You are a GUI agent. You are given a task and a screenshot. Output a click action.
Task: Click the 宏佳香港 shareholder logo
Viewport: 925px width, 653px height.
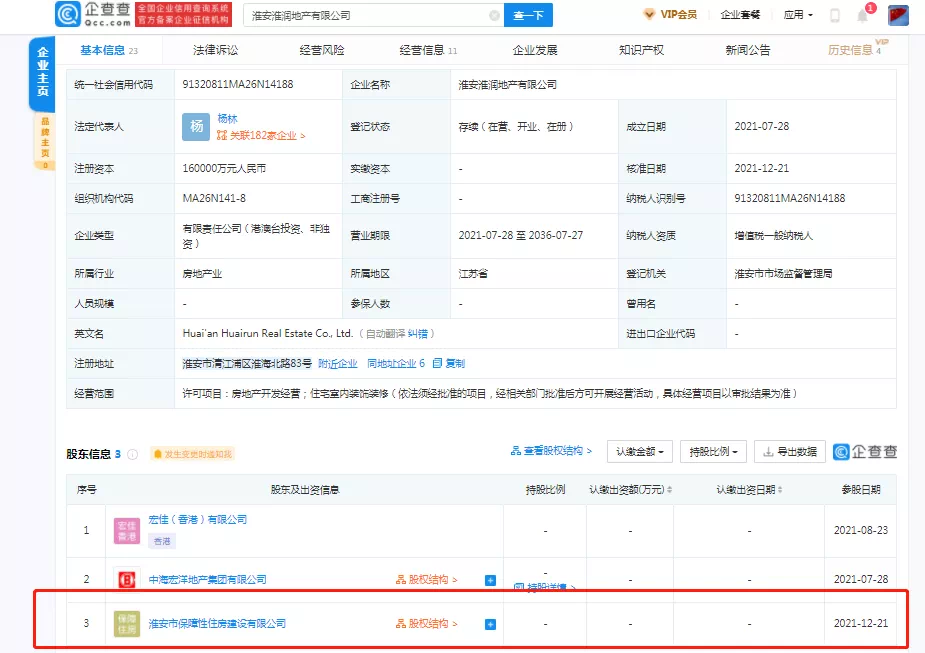click(x=127, y=528)
